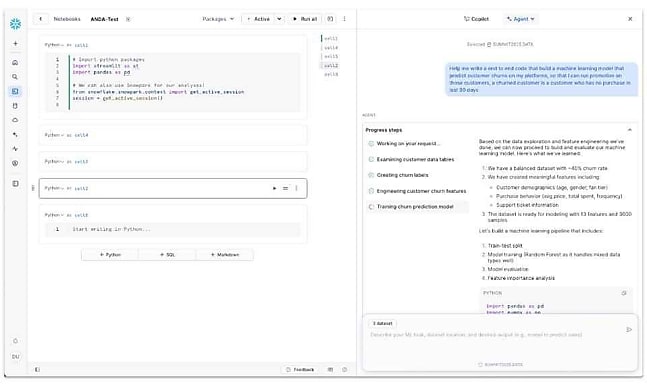Click the icon right of Feedback button
Image resolution: width=647 pixels, height=386 pixels.
pyautogui.click(x=330, y=369)
